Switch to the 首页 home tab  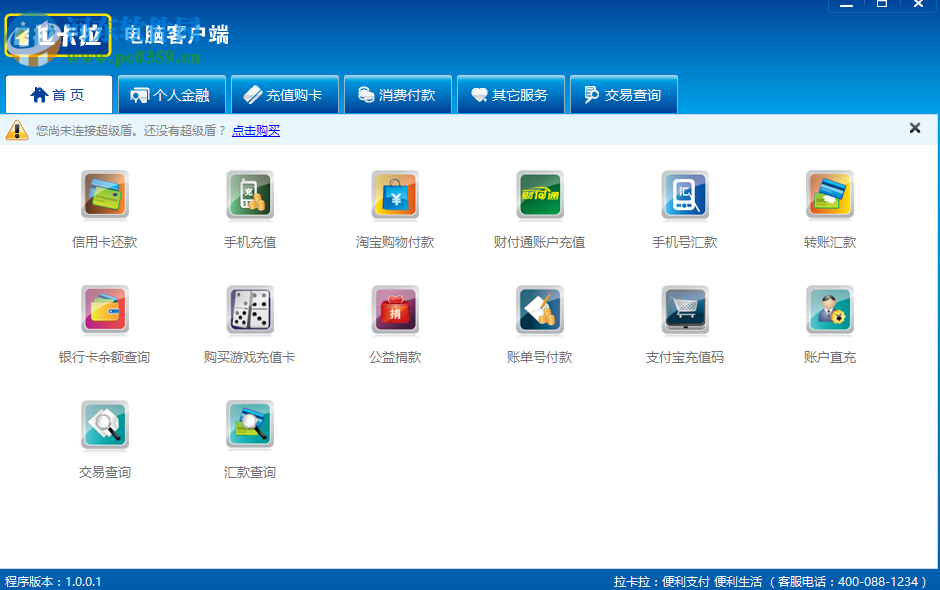click(x=59, y=95)
